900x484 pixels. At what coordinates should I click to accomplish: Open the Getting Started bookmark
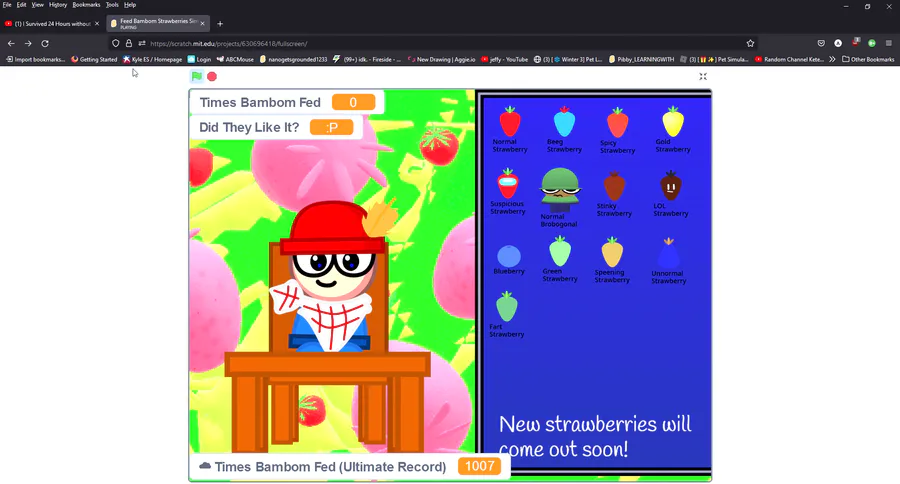94,59
